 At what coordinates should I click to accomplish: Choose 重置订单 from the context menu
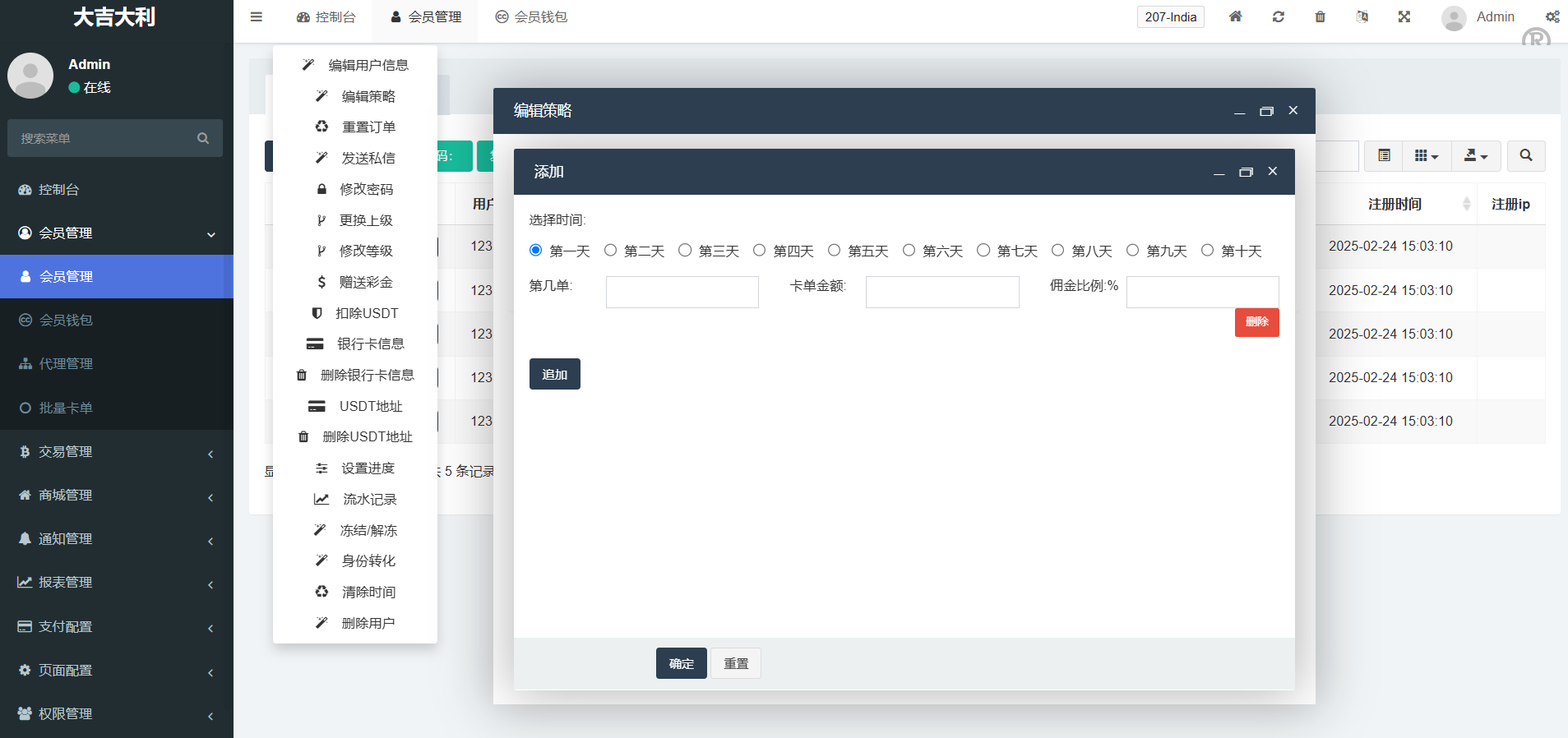coord(368,127)
